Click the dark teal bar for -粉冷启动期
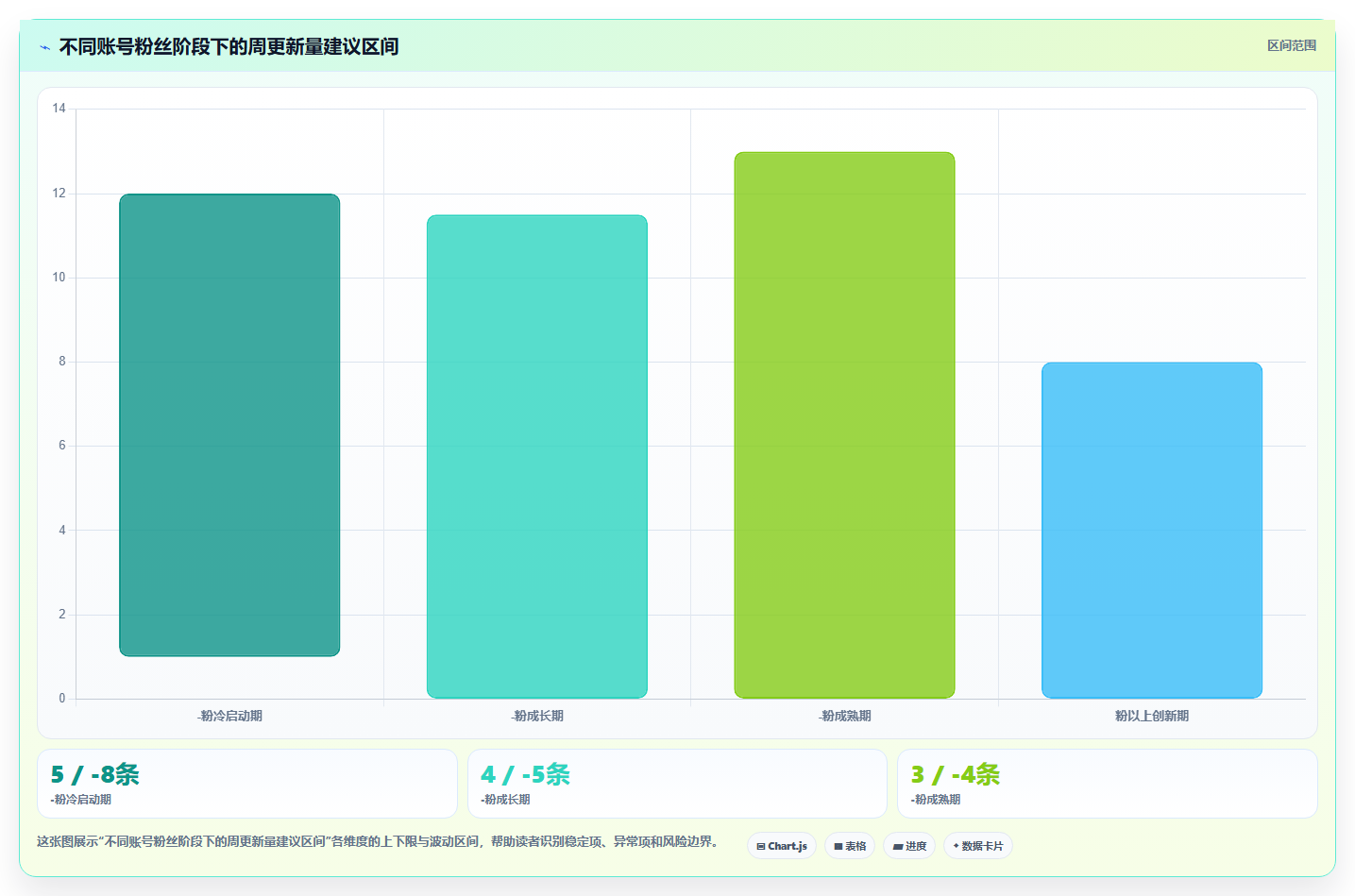This screenshot has width=1355, height=896. click(229, 425)
